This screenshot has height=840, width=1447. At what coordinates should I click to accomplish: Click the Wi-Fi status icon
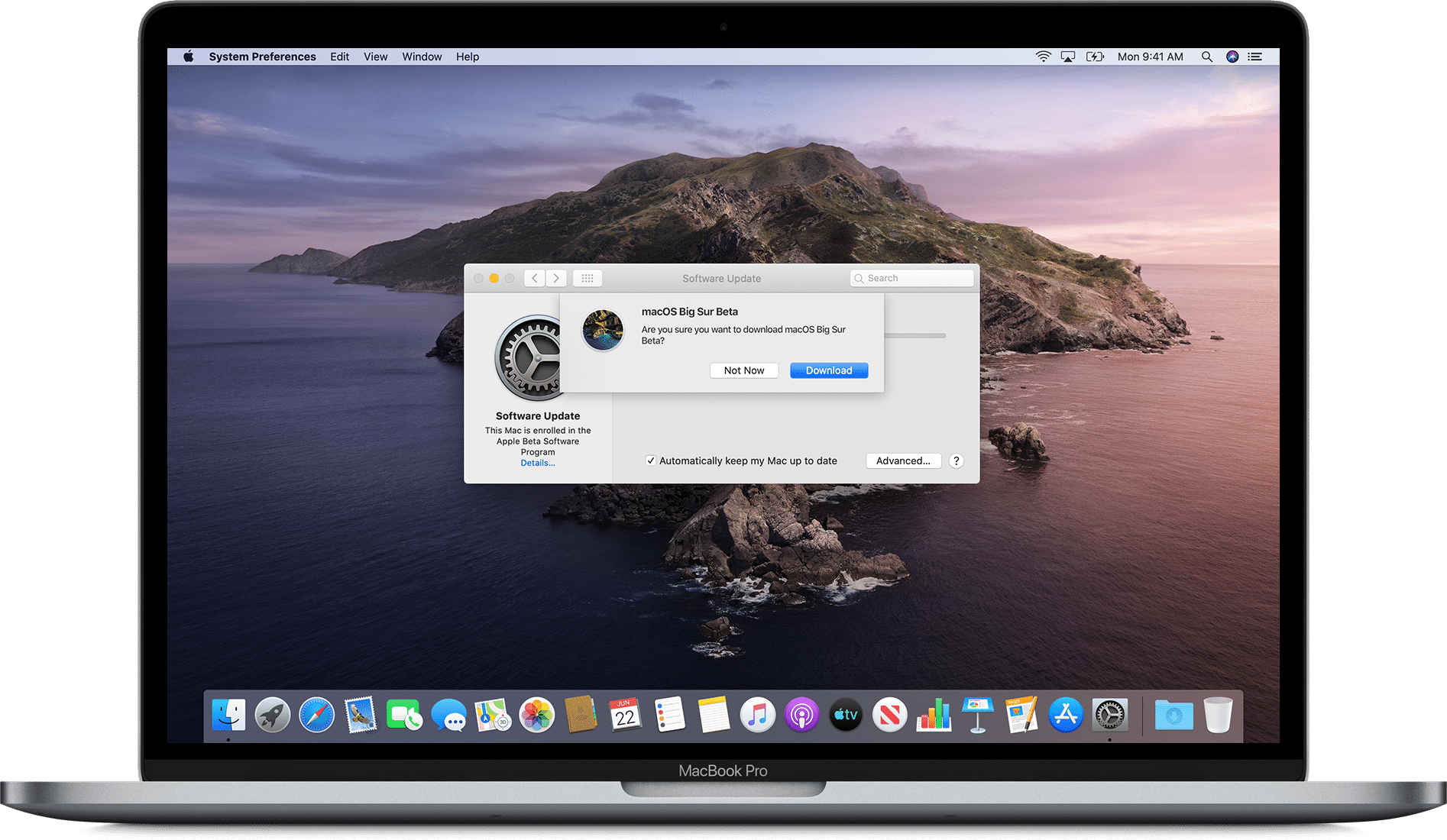(x=1043, y=57)
